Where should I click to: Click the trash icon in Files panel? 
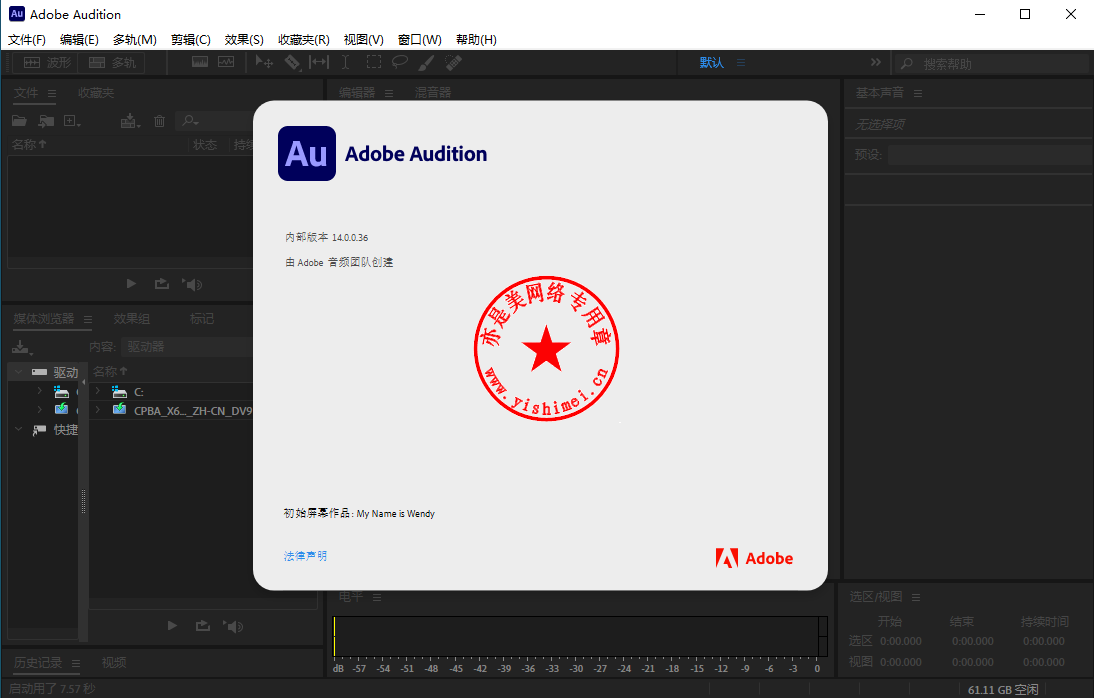pos(159,121)
